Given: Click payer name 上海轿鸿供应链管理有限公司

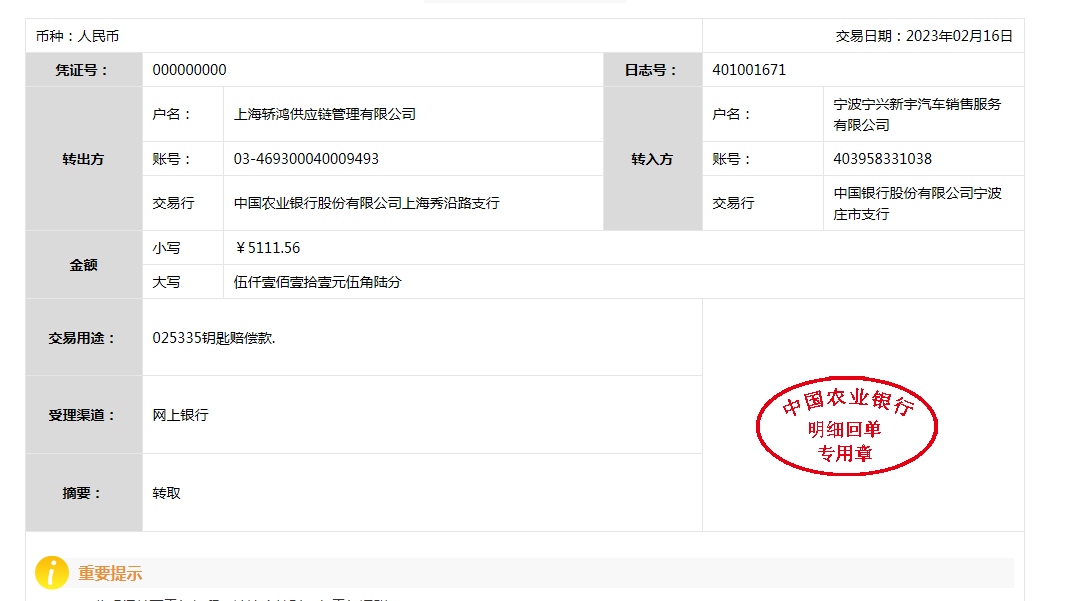Looking at the screenshot, I should tap(324, 114).
